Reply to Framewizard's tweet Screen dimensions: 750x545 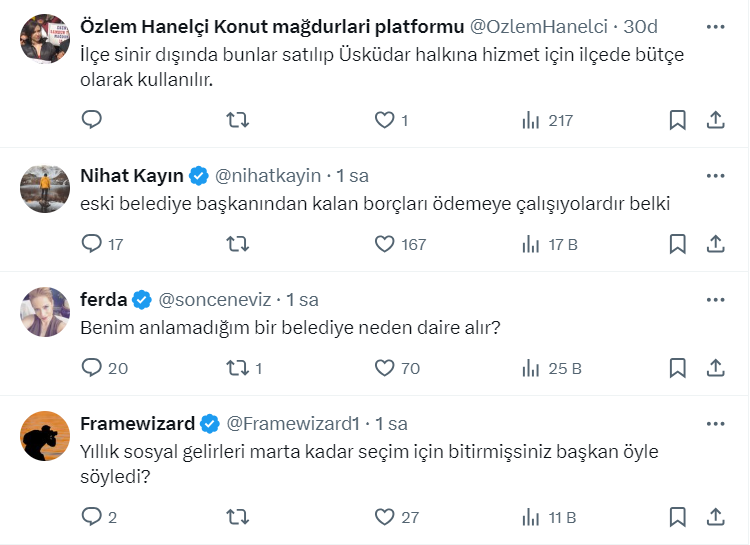92,517
